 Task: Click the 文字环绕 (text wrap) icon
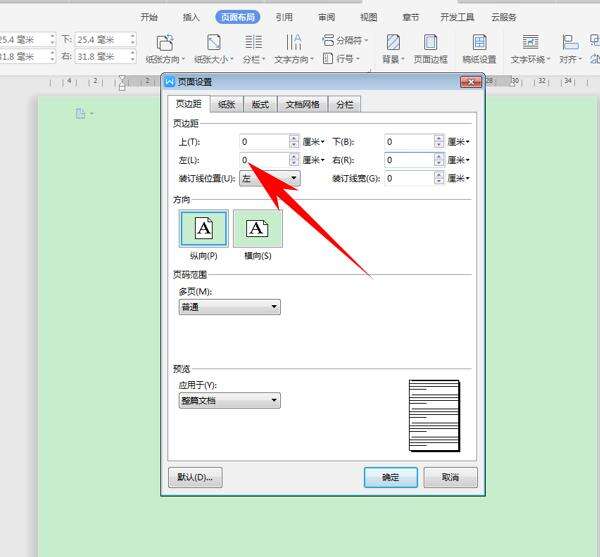pyautogui.click(x=530, y=42)
